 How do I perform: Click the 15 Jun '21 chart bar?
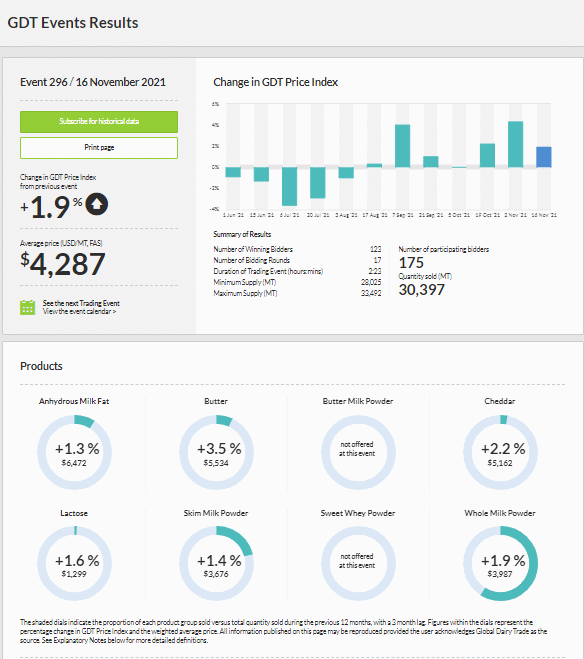click(x=261, y=174)
